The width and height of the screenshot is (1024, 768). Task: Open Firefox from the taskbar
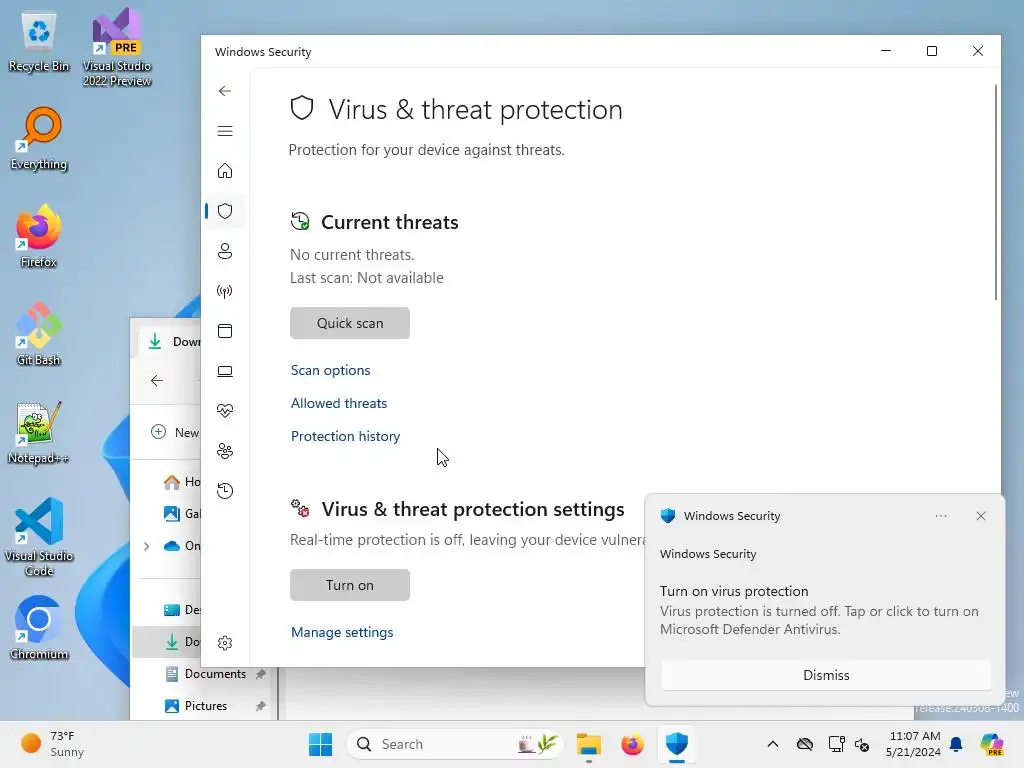[x=632, y=744]
